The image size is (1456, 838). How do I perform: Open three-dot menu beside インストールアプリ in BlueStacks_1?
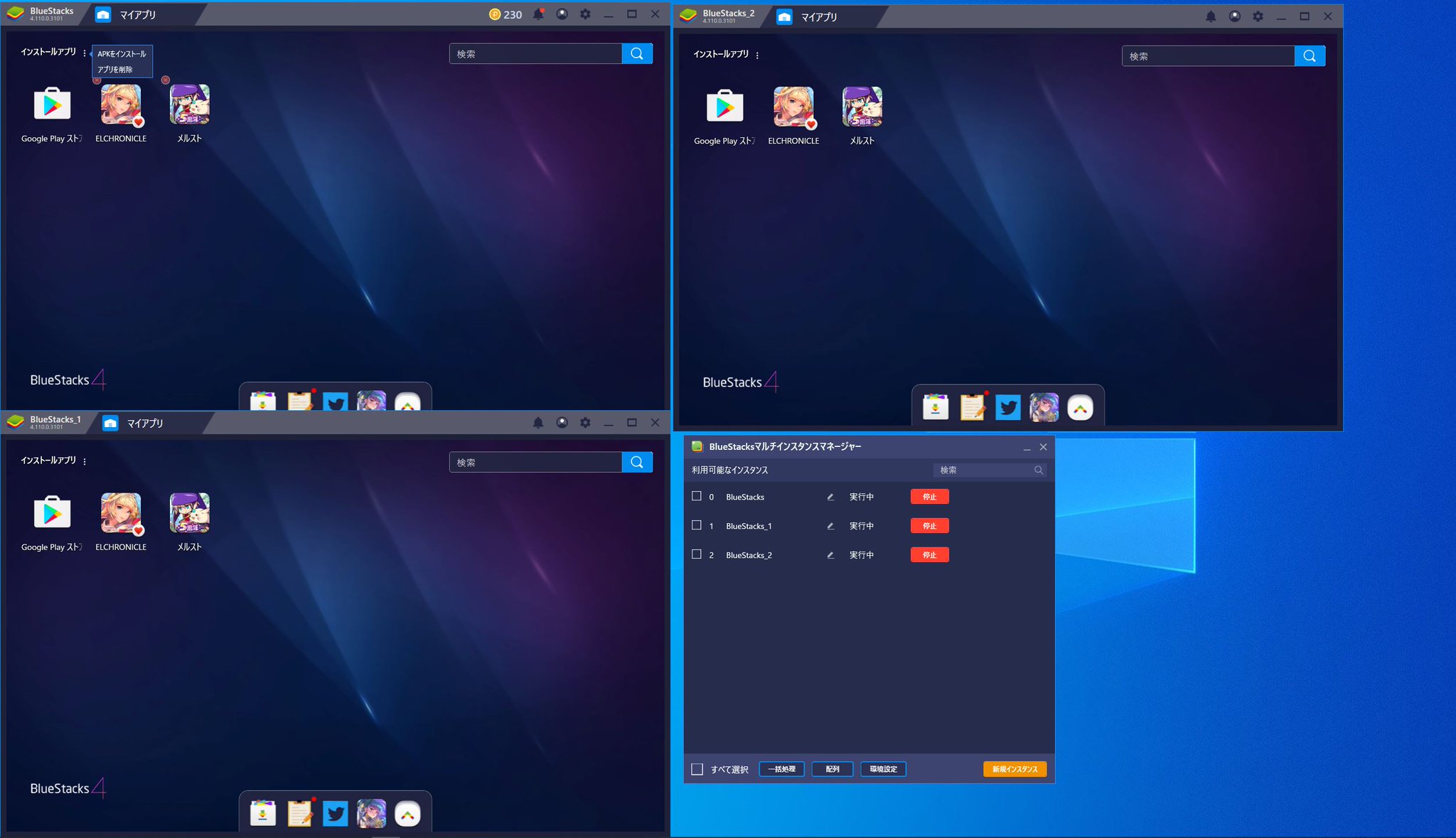click(x=85, y=461)
